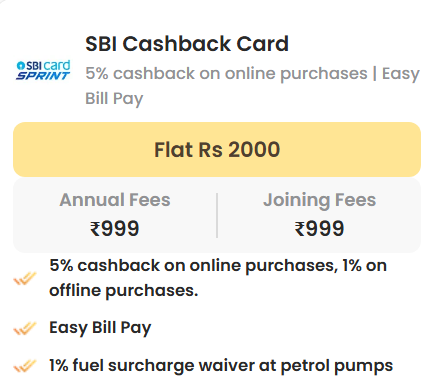424x380 pixels.
Task: Click the 5% cashback on online purchases benefit text
Action: pyautogui.click(x=218, y=278)
